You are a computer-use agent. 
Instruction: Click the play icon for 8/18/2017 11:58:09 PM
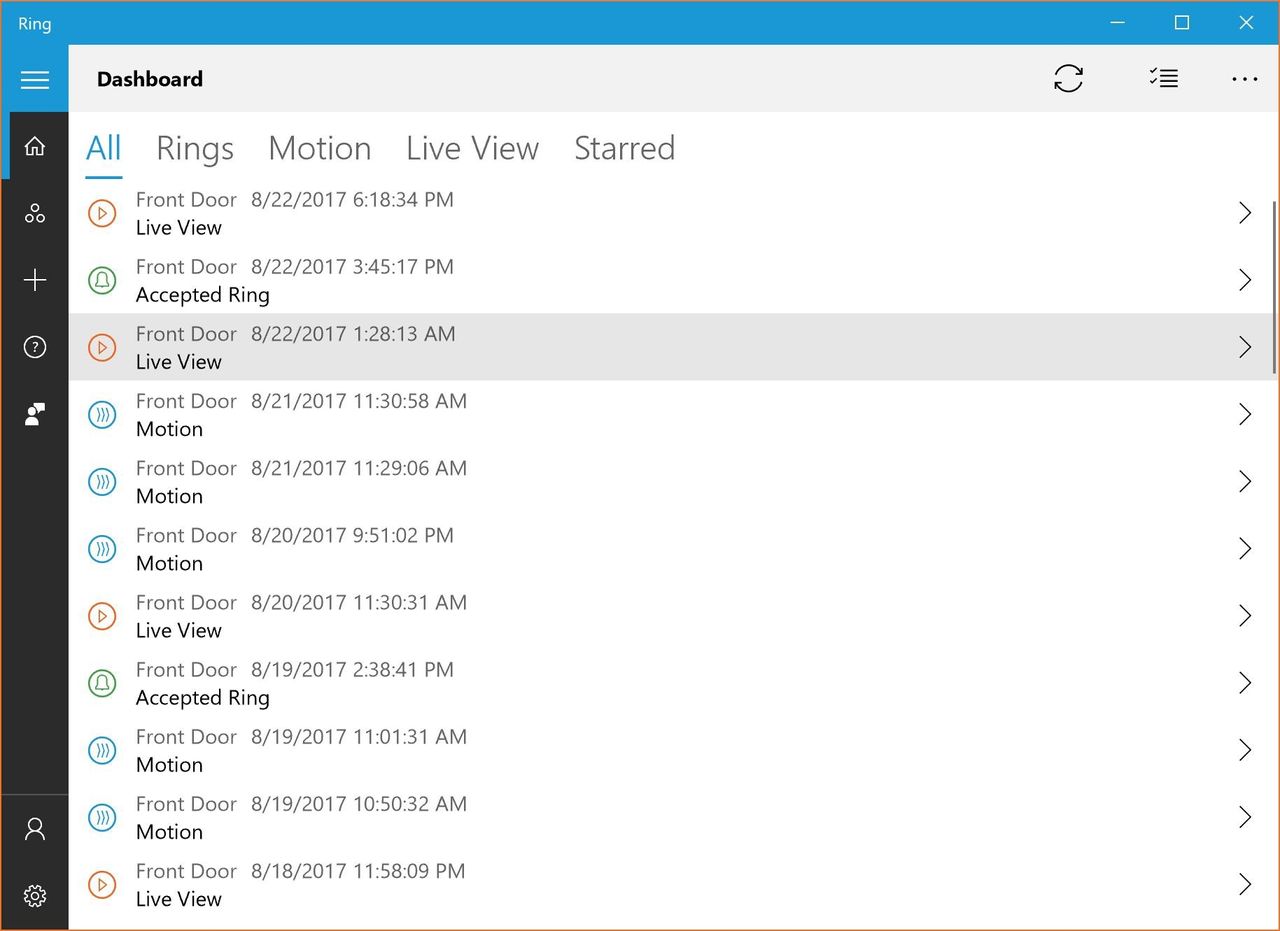tap(102, 884)
